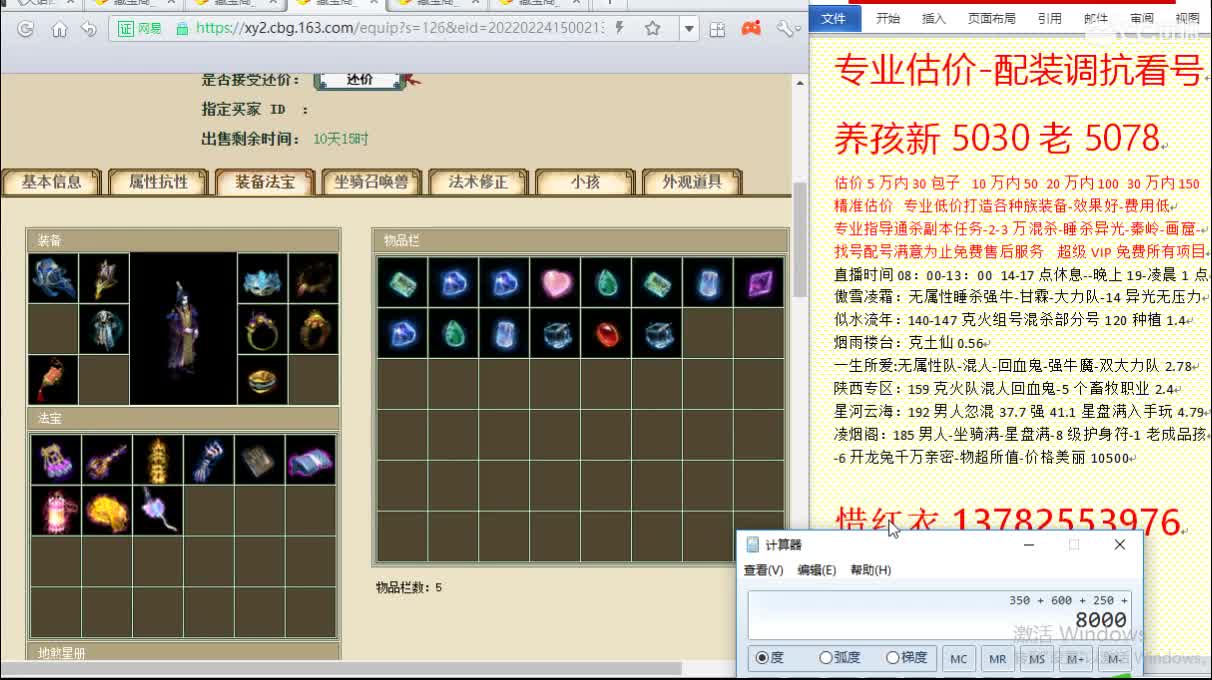
Task: Open calculator 编辑(E) menu
Action: click(x=817, y=570)
